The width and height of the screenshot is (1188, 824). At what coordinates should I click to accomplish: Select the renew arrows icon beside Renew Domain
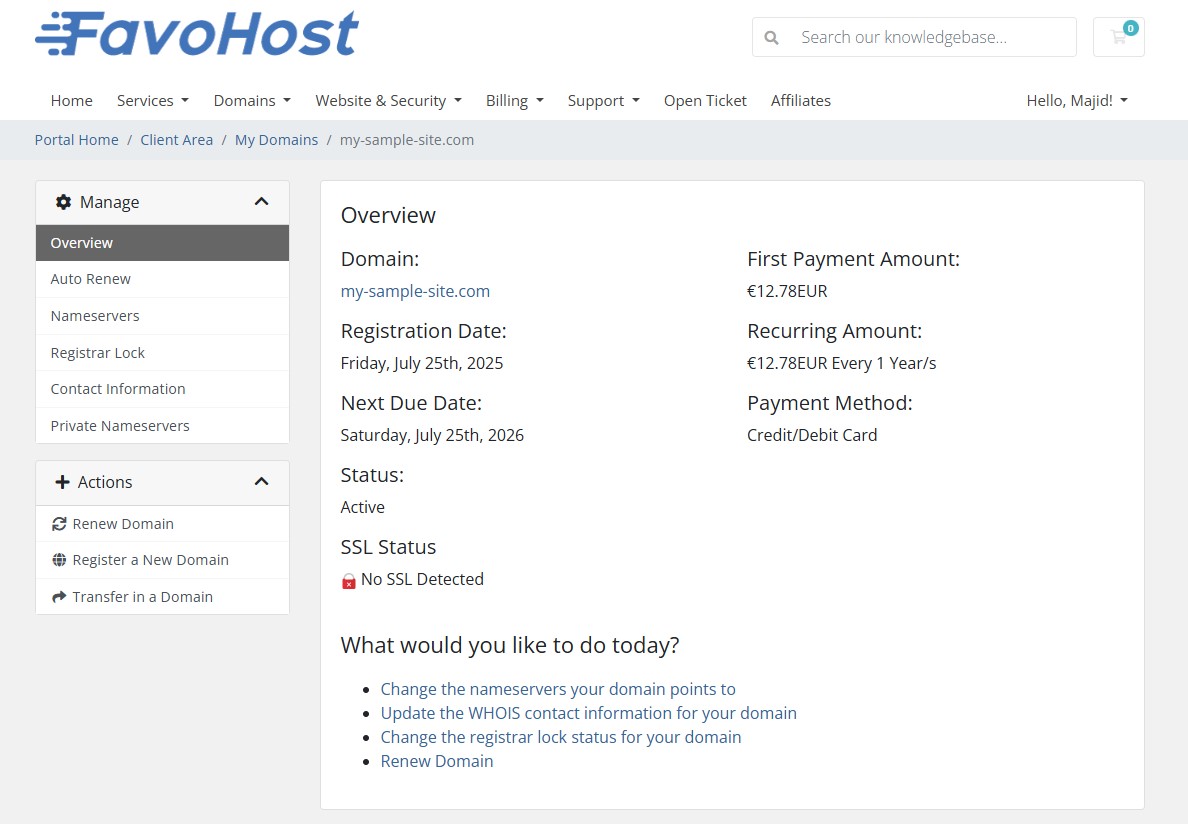58,523
